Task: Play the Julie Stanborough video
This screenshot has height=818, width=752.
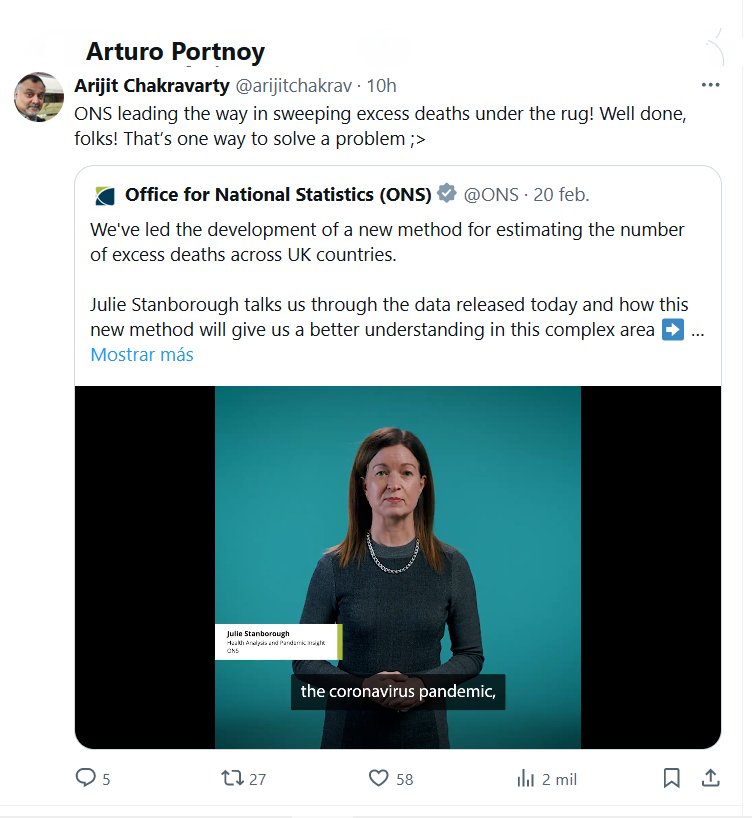Action: (x=398, y=567)
